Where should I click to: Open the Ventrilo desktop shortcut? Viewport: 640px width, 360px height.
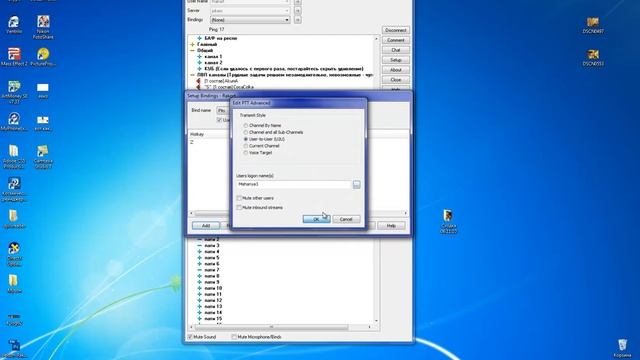(x=14, y=24)
